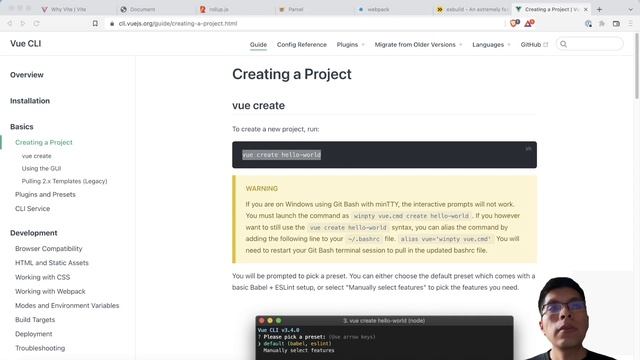
Task: Jump to Pulling 2.x Templates (Legacy)
Action: coord(64,181)
